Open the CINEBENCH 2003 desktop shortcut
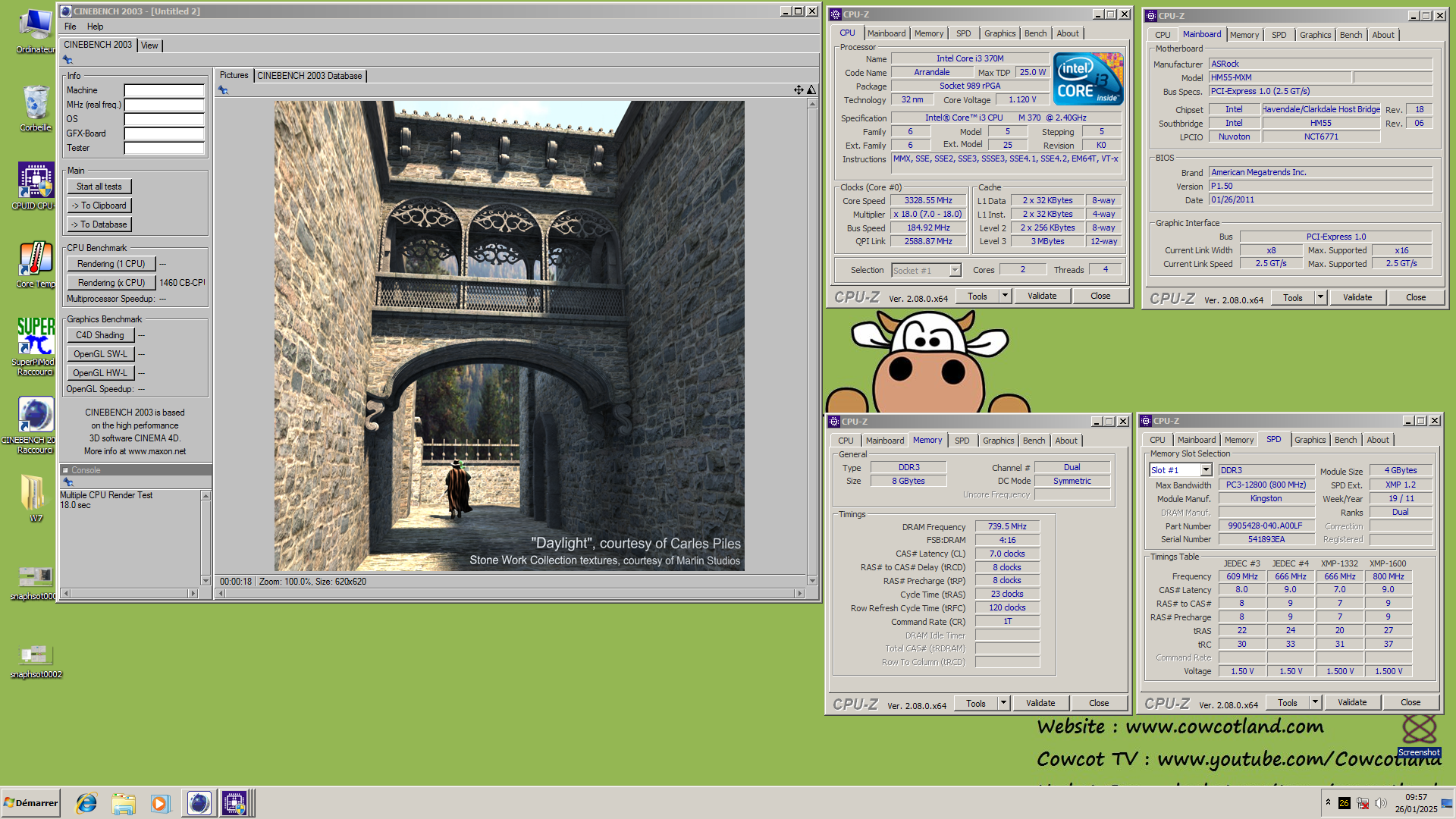 35,425
